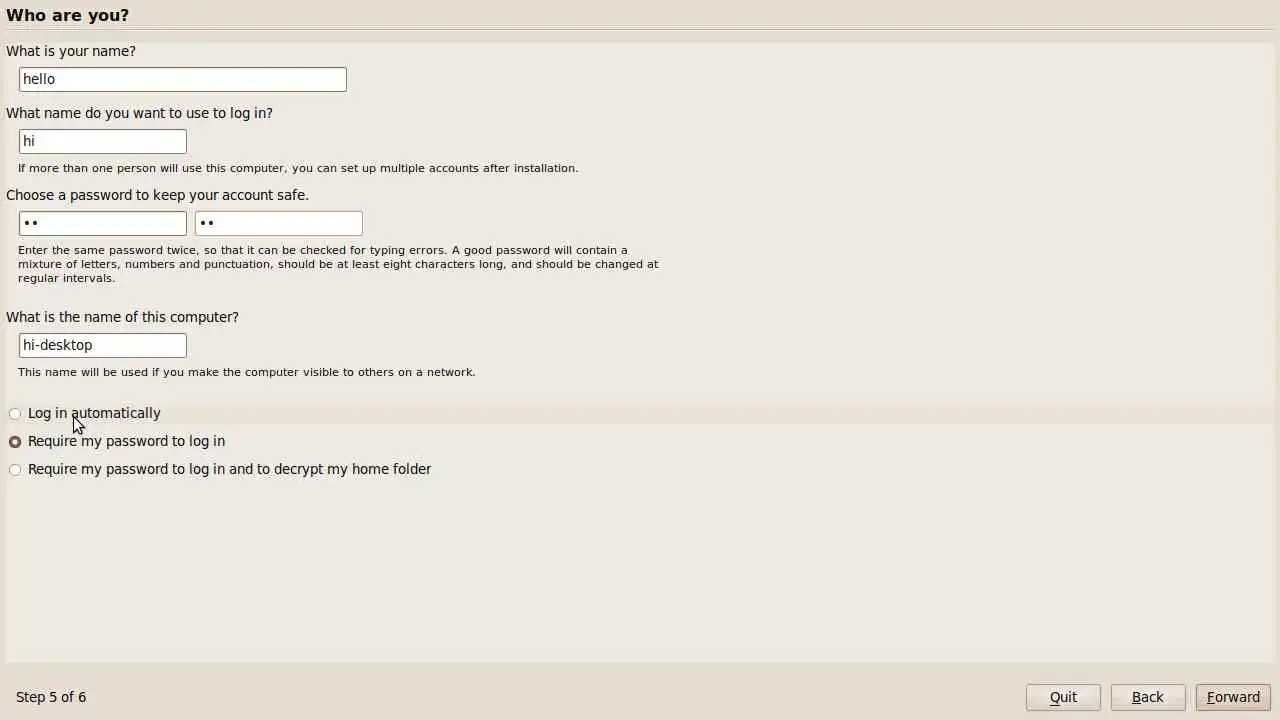The height and width of the screenshot is (720, 1280).
Task: Click the login name question label
Action: (139, 113)
